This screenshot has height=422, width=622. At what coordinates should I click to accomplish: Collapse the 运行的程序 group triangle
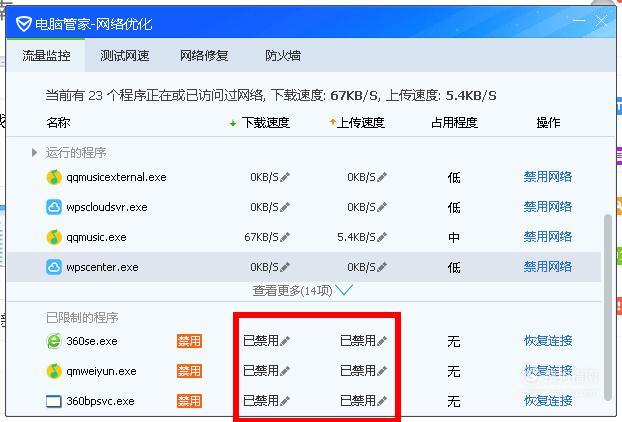35,152
